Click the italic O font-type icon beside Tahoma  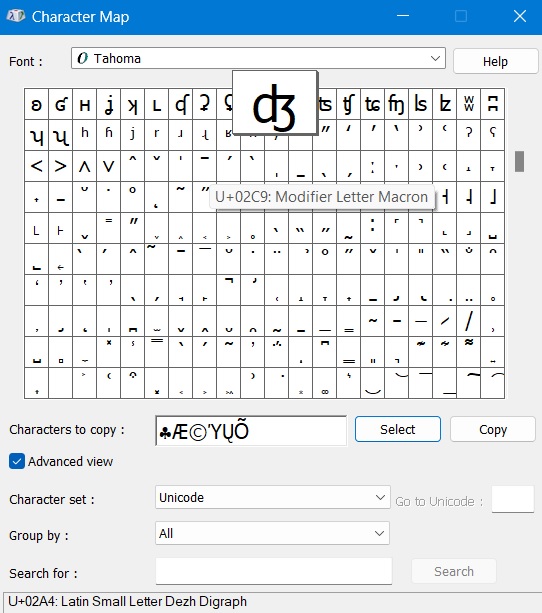click(83, 58)
